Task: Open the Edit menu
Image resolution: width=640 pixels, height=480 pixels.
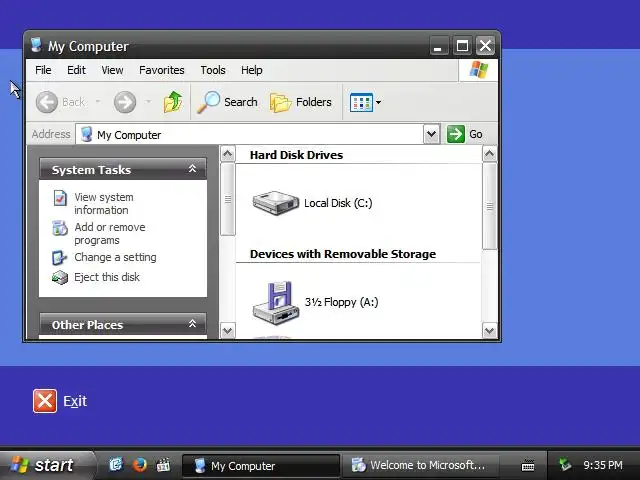Action: pyautogui.click(x=76, y=70)
